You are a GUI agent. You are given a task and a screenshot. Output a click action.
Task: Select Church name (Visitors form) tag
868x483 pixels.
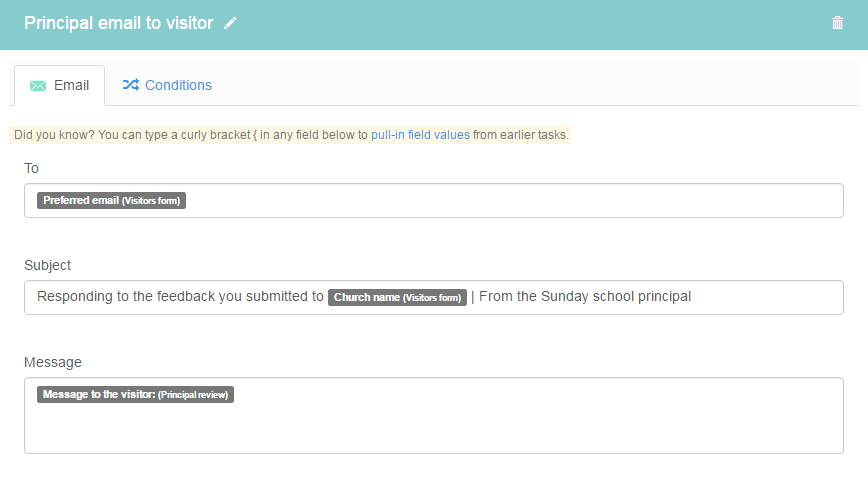pos(397,297)
